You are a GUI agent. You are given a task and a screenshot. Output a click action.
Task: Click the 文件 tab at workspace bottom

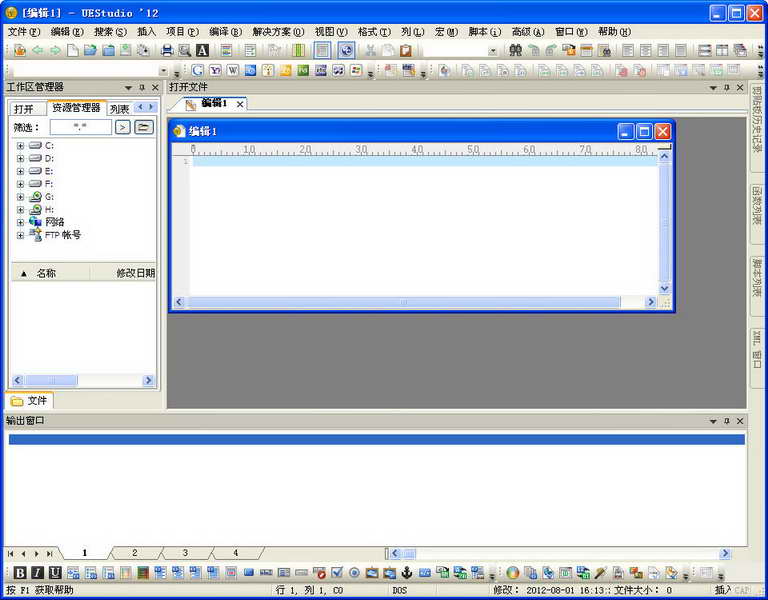click(x=29, y=401)
